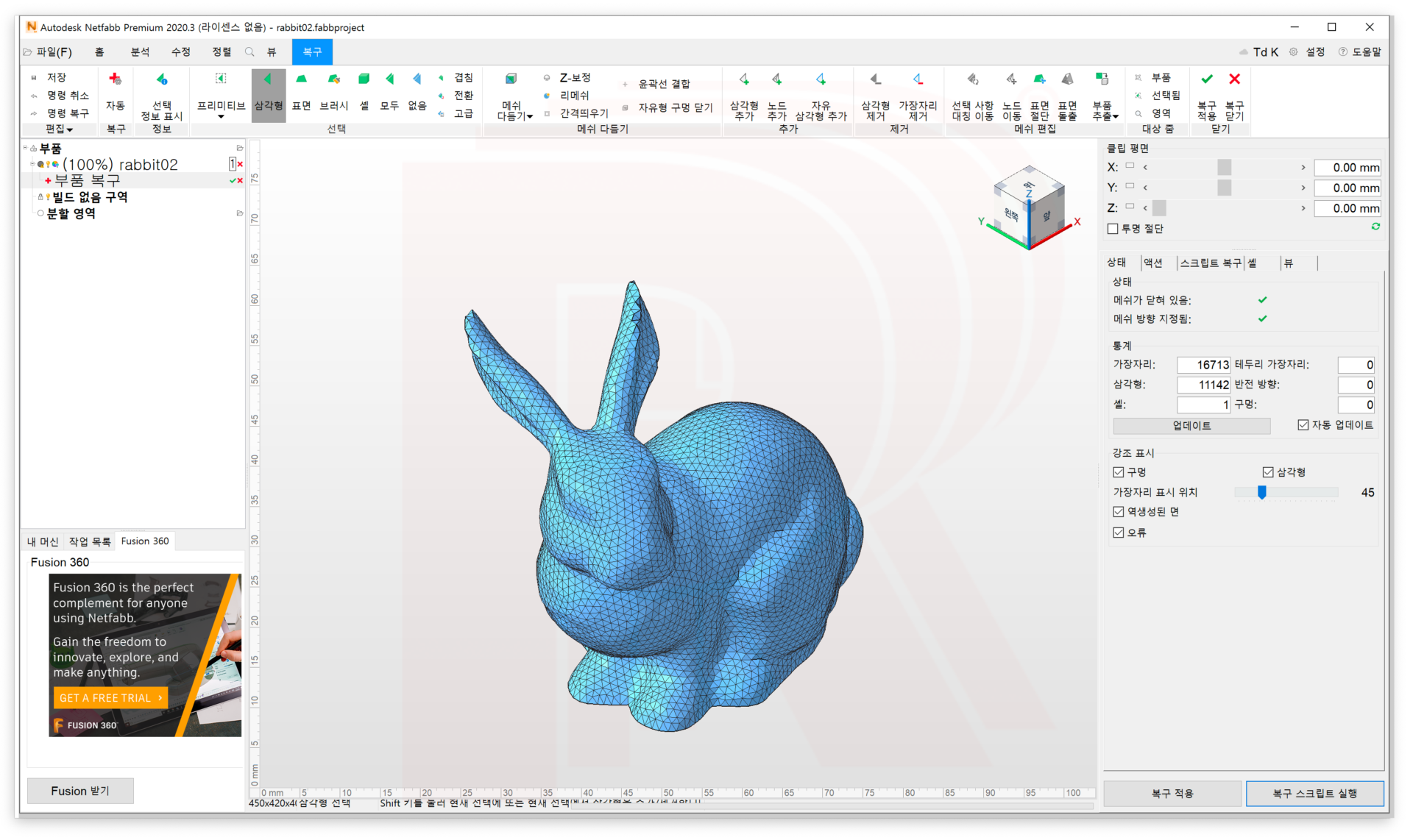
Task: Switch to the actions (액션) tab
Action: click(x=1152, y=263)
